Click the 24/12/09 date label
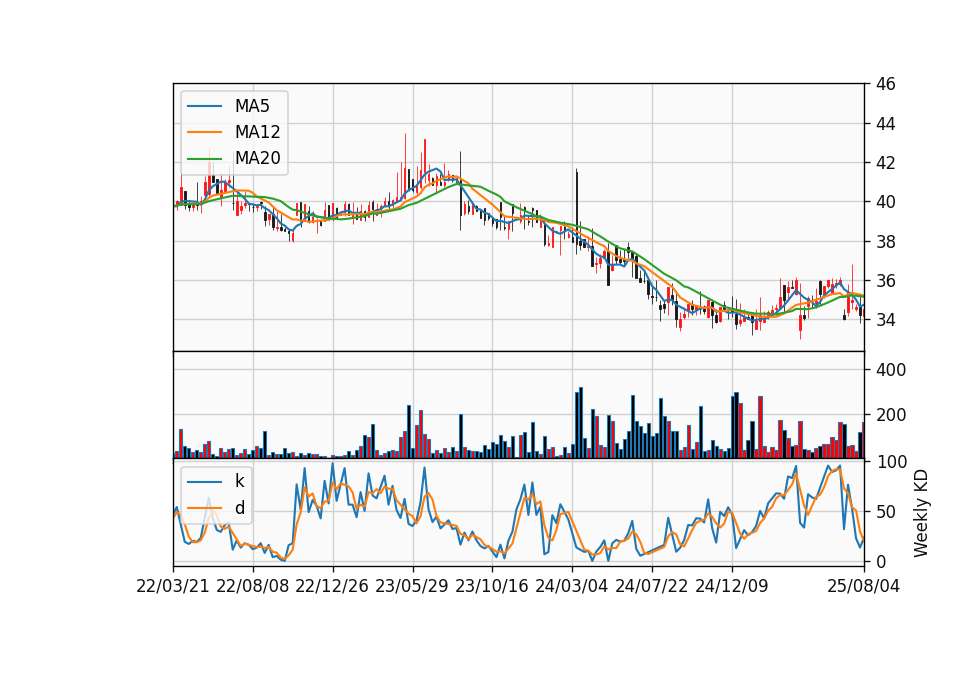This screenshot has width=960, height=690. pyautogui.click(x=732, y=586)
